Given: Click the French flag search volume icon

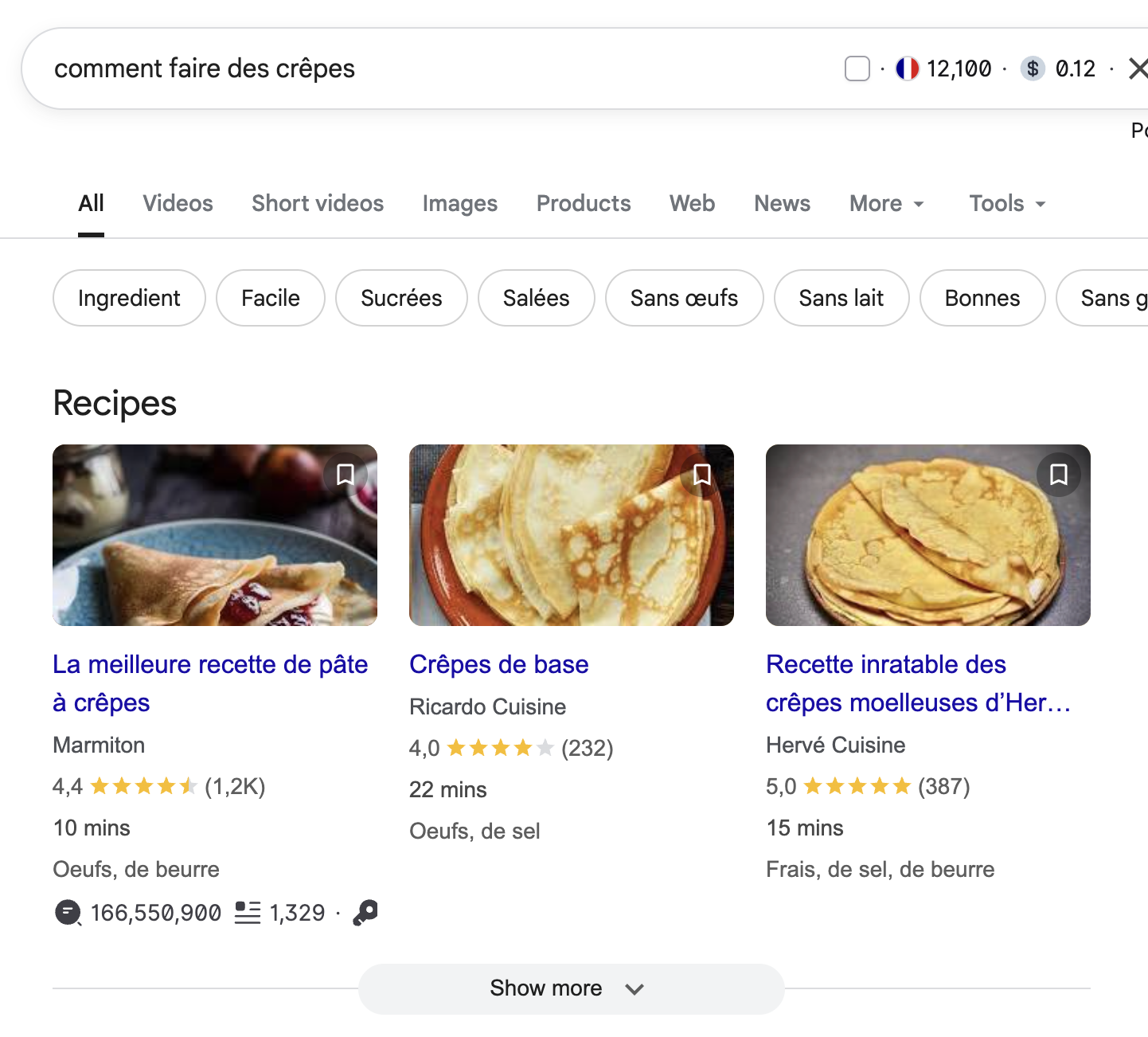Looking at the screenshot, I should click(x=907, y=69).
